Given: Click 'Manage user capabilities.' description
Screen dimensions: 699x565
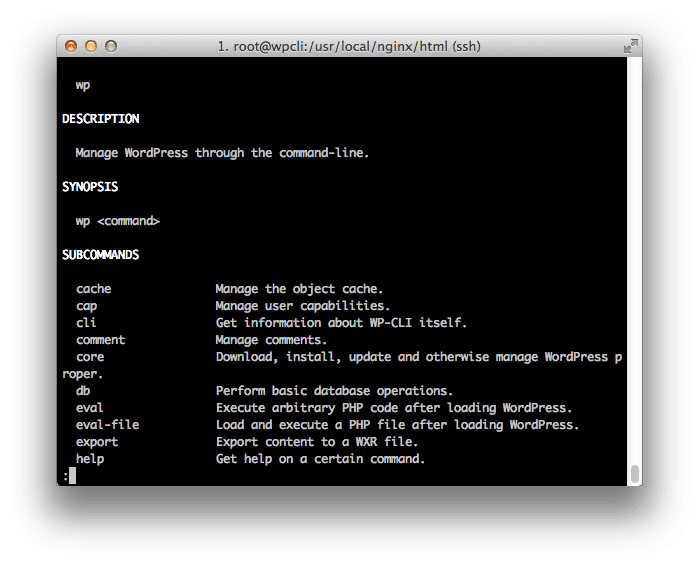Looking at the screenshot, I should click(x=303, y=306).
